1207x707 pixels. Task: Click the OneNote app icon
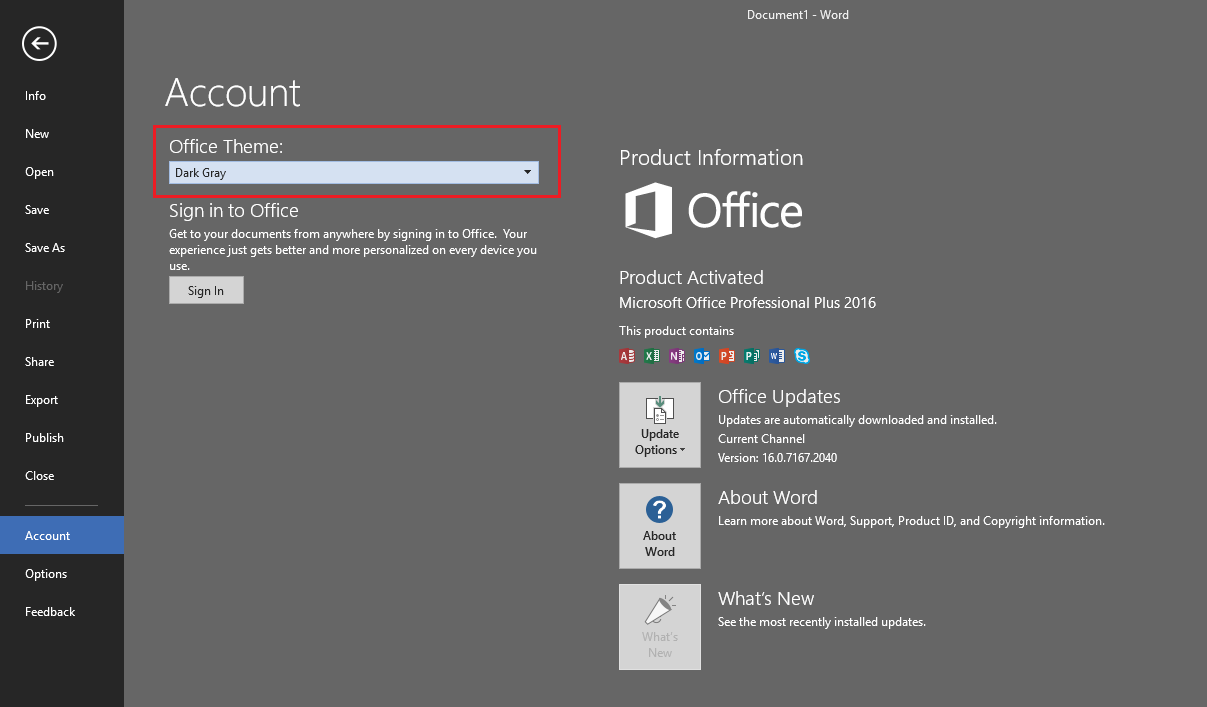[x=678, y=355]
